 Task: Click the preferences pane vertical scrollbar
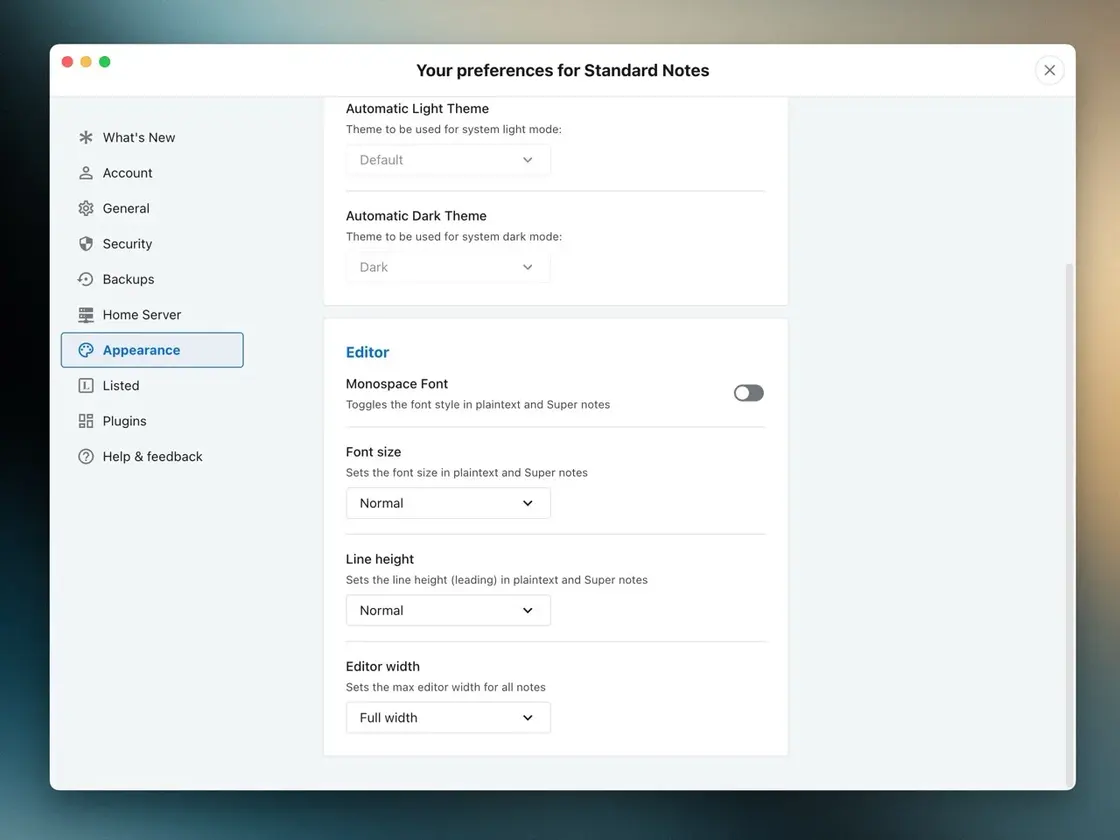coord(1069,525)
